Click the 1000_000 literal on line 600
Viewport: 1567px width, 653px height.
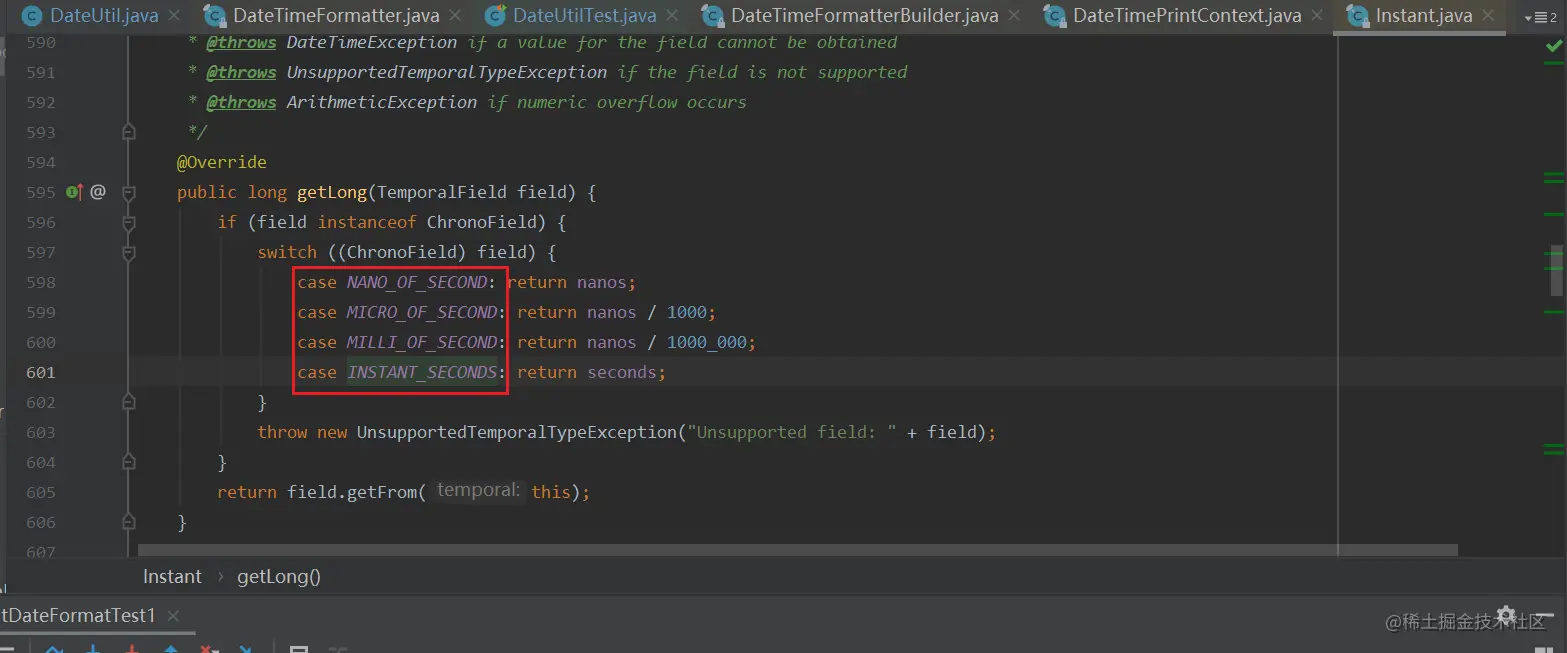point(706,342)
